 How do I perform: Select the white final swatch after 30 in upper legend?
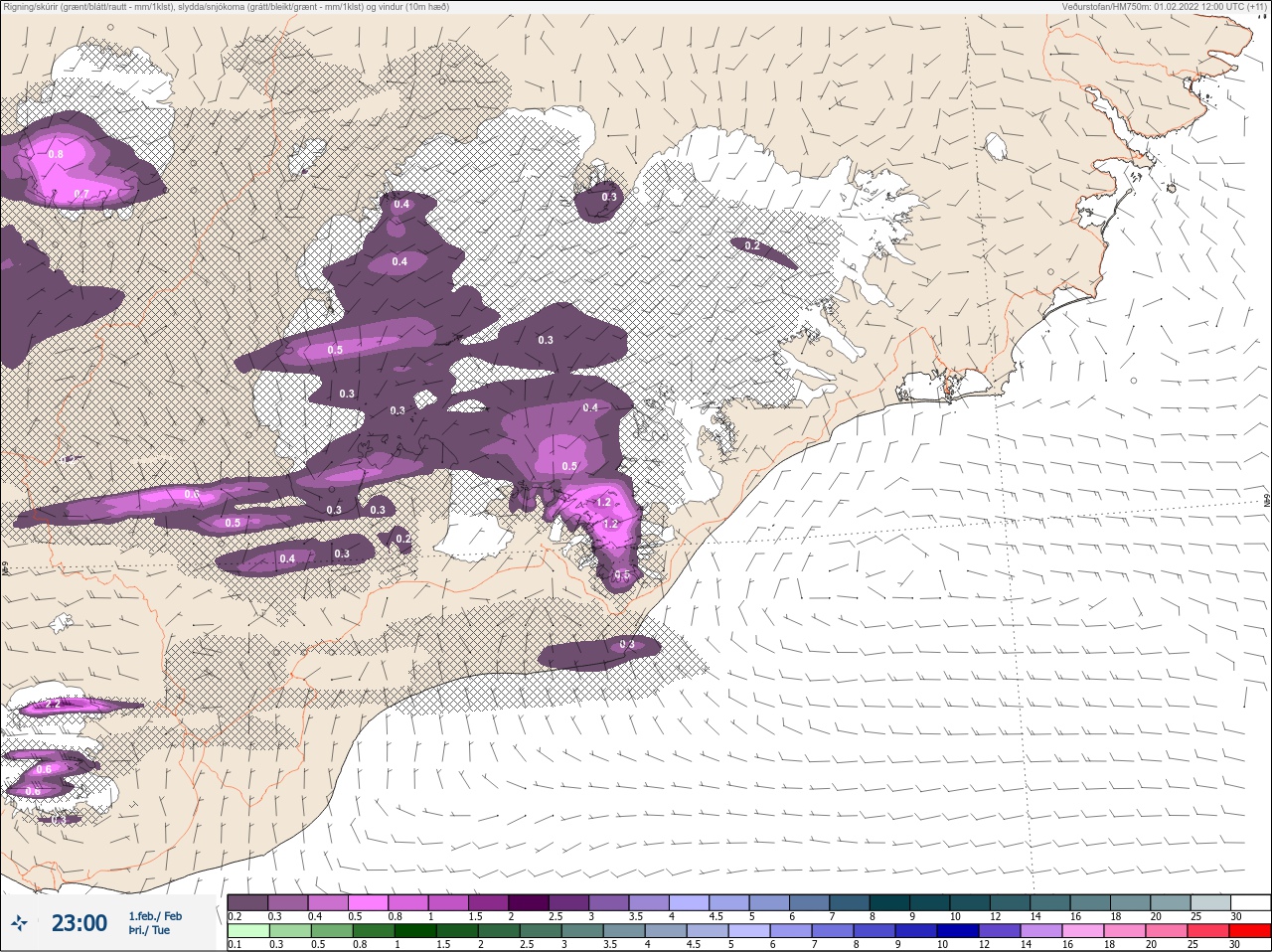(x=1250, y=902)
